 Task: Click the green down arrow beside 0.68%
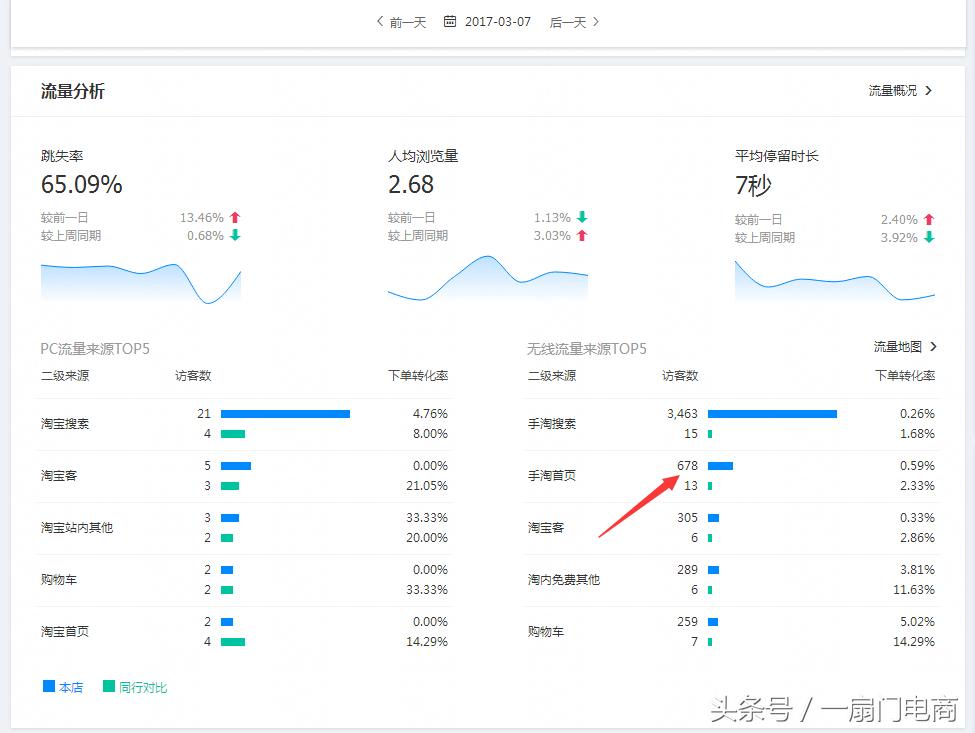point(237,236)
